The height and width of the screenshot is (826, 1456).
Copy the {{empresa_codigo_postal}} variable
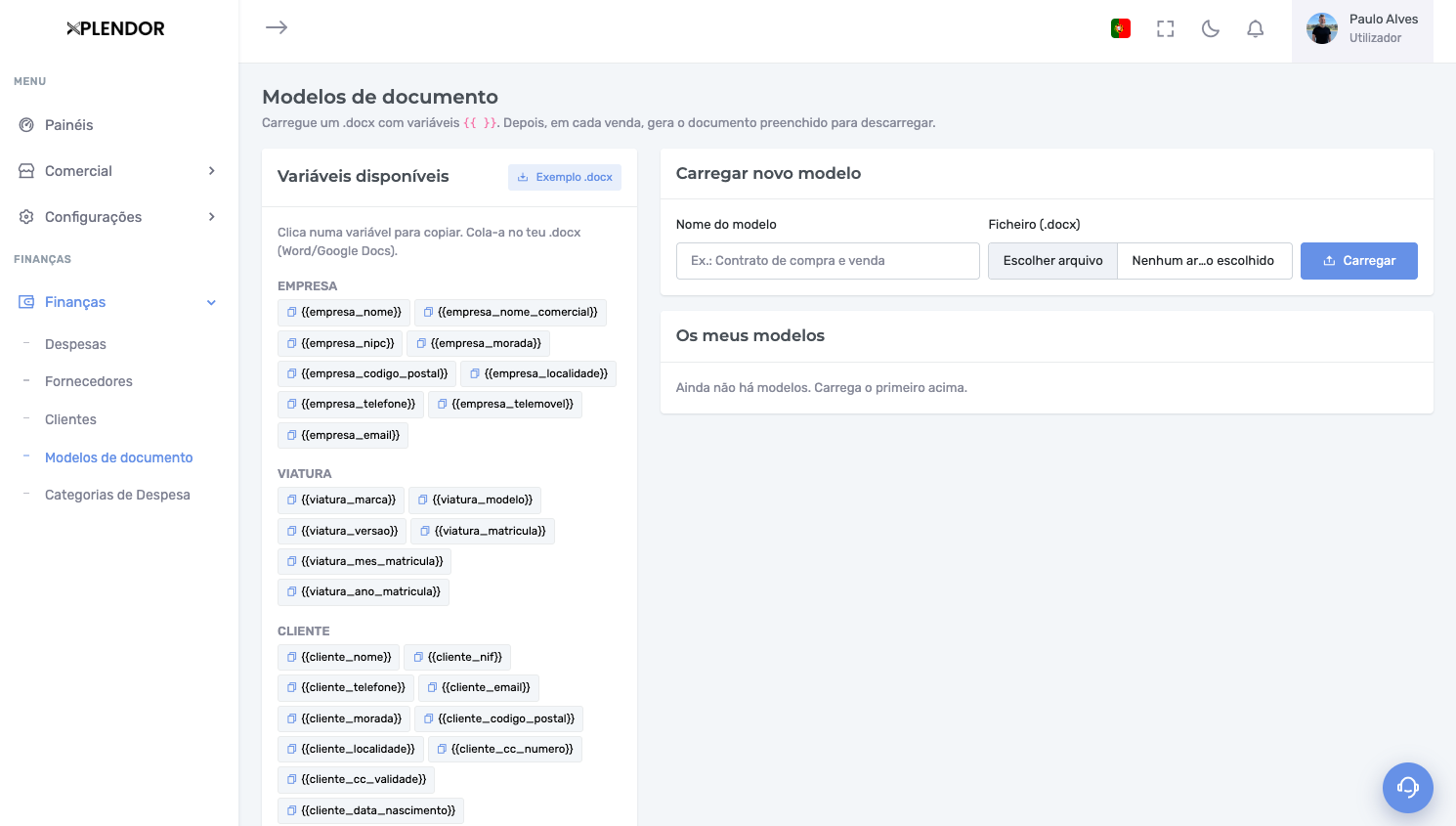click(366, 373)
